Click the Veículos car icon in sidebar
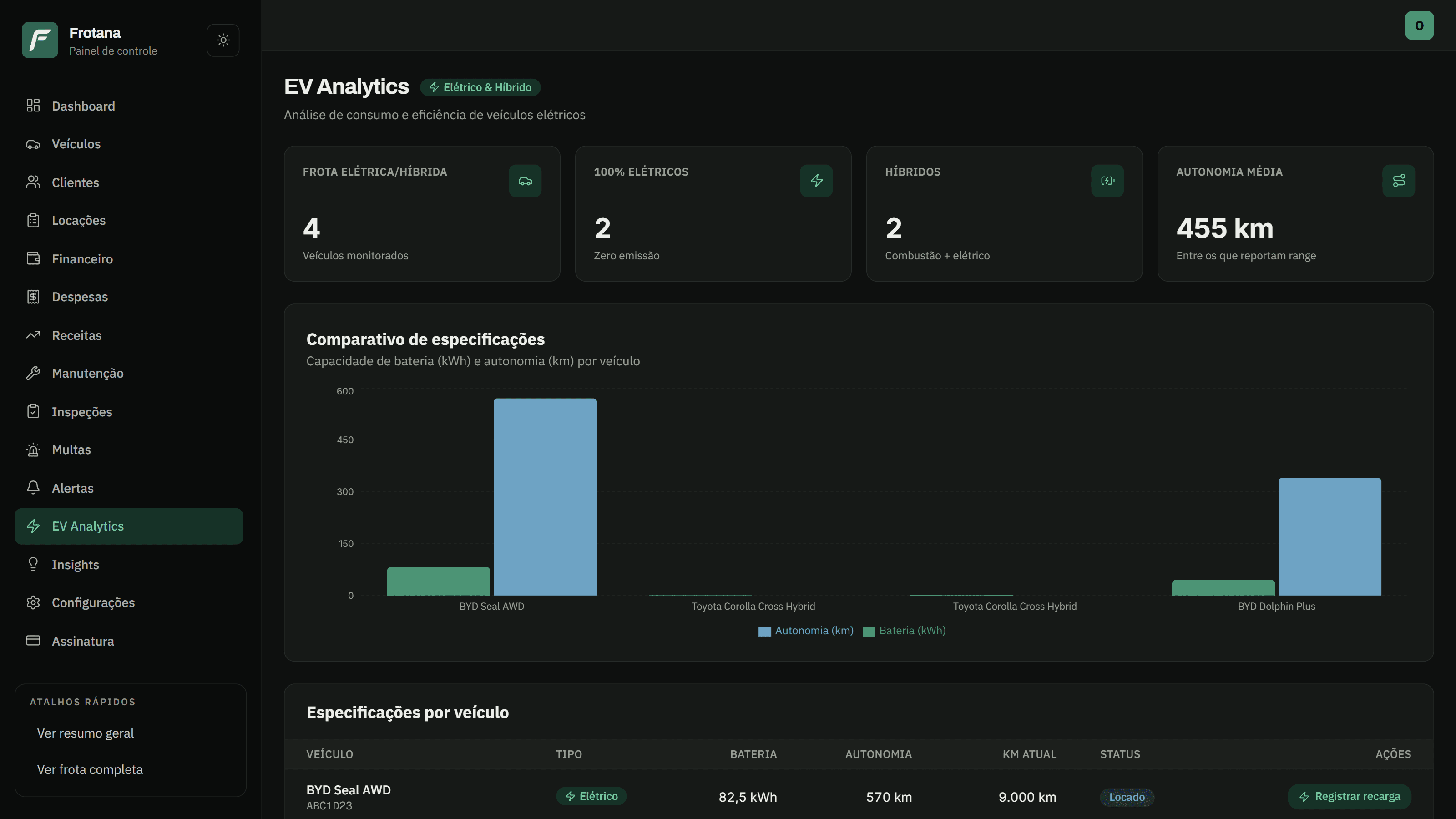The image size is (1456, 819). (33, 144)
